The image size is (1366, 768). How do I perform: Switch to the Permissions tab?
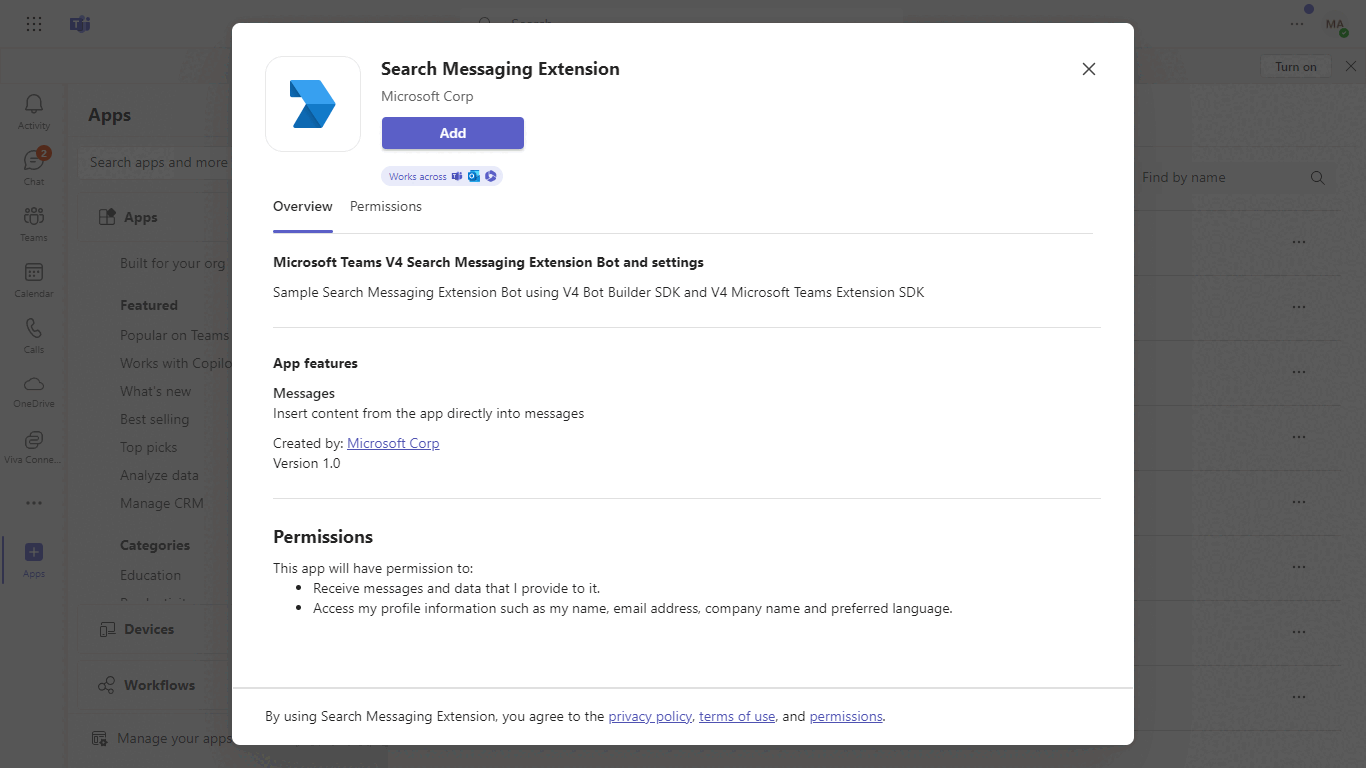385,206
